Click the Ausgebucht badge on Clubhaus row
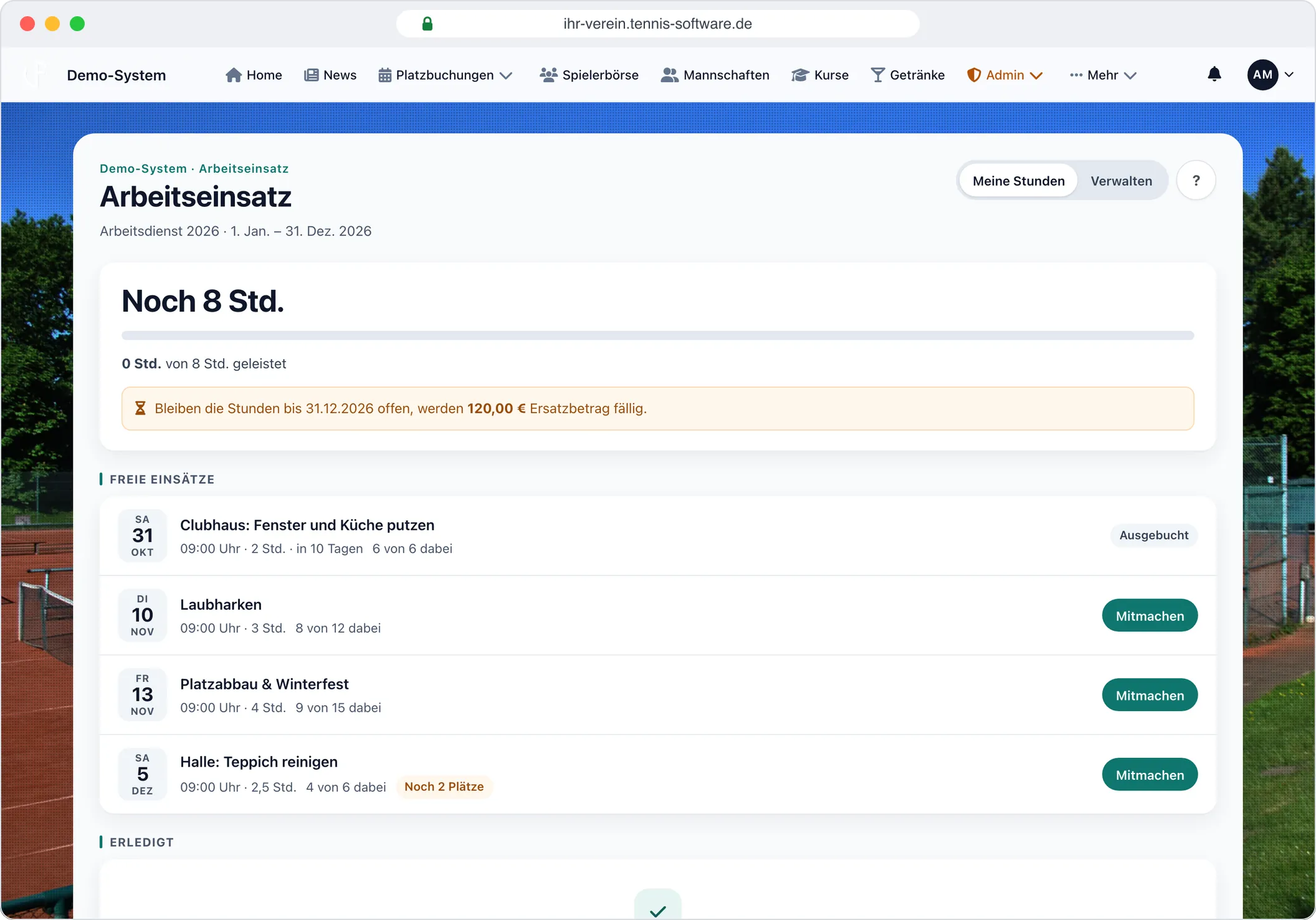 click(1153, 535)
